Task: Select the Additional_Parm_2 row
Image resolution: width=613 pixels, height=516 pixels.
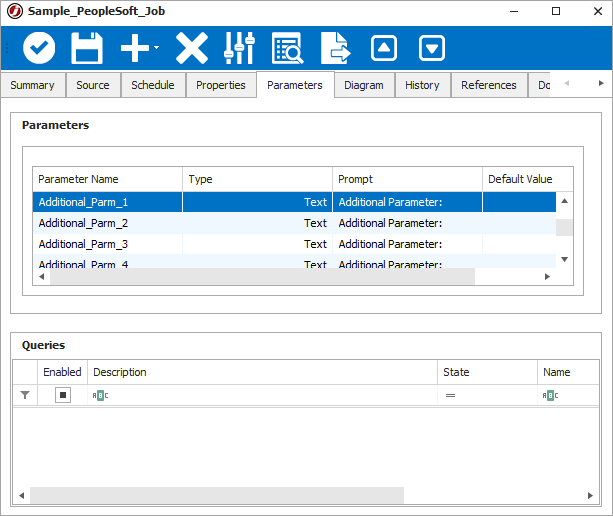Action: (83, 223)
